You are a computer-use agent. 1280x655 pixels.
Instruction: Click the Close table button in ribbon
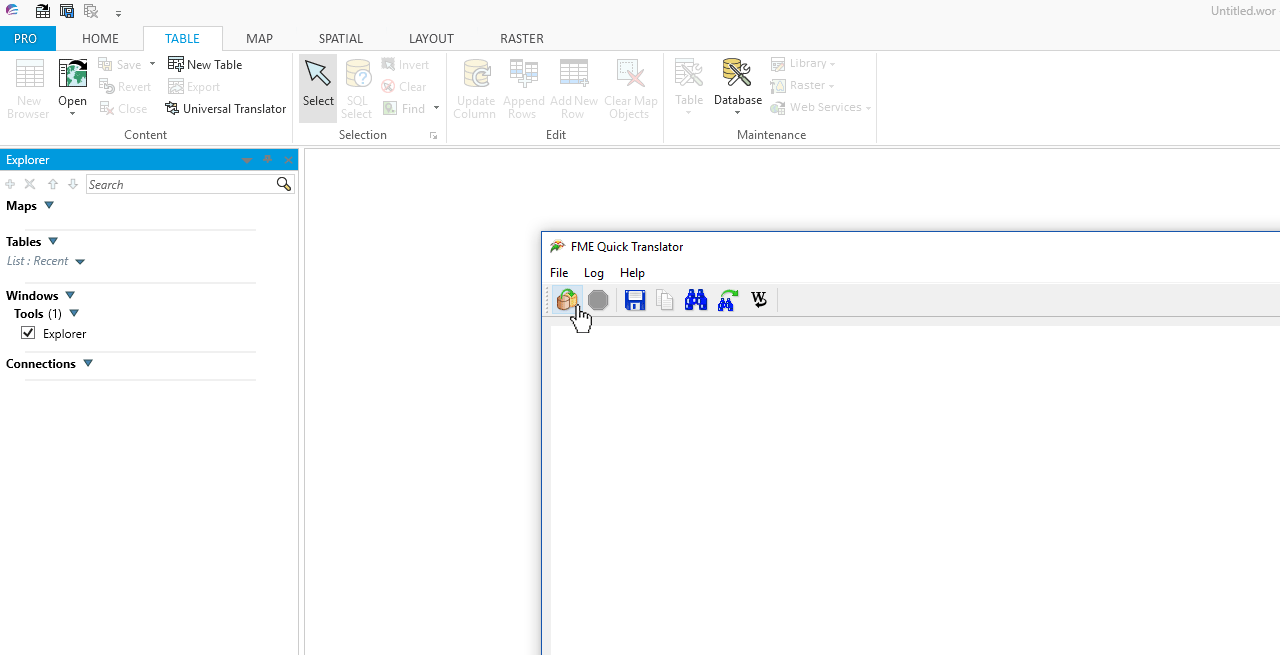[123, 109]
